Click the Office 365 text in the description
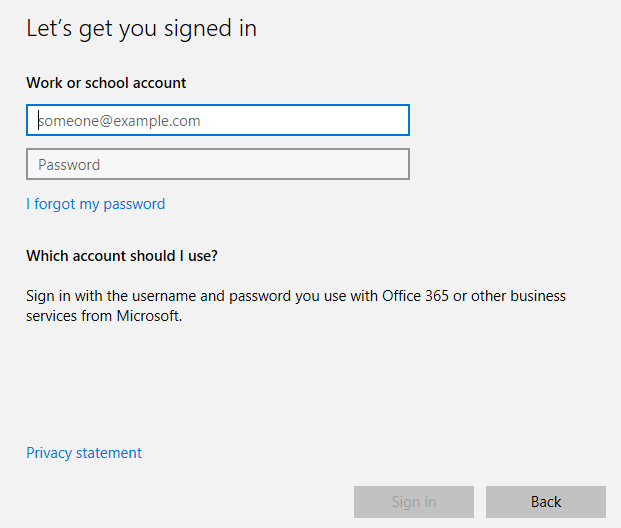This screenshot has width=621, height=528. (415, 296)
